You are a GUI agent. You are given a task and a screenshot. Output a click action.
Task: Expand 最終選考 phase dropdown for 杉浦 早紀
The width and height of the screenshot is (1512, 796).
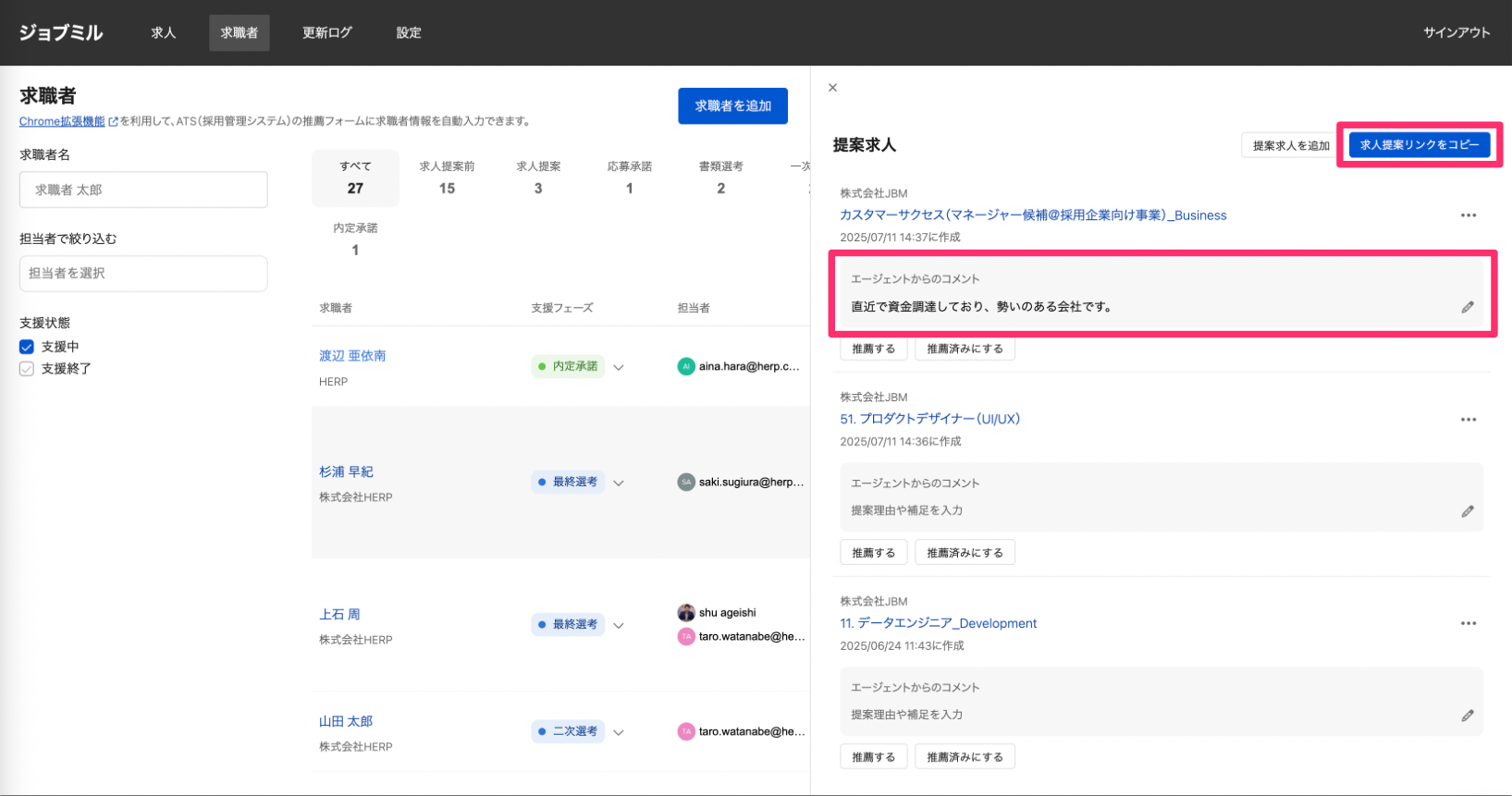click(619, 483)
